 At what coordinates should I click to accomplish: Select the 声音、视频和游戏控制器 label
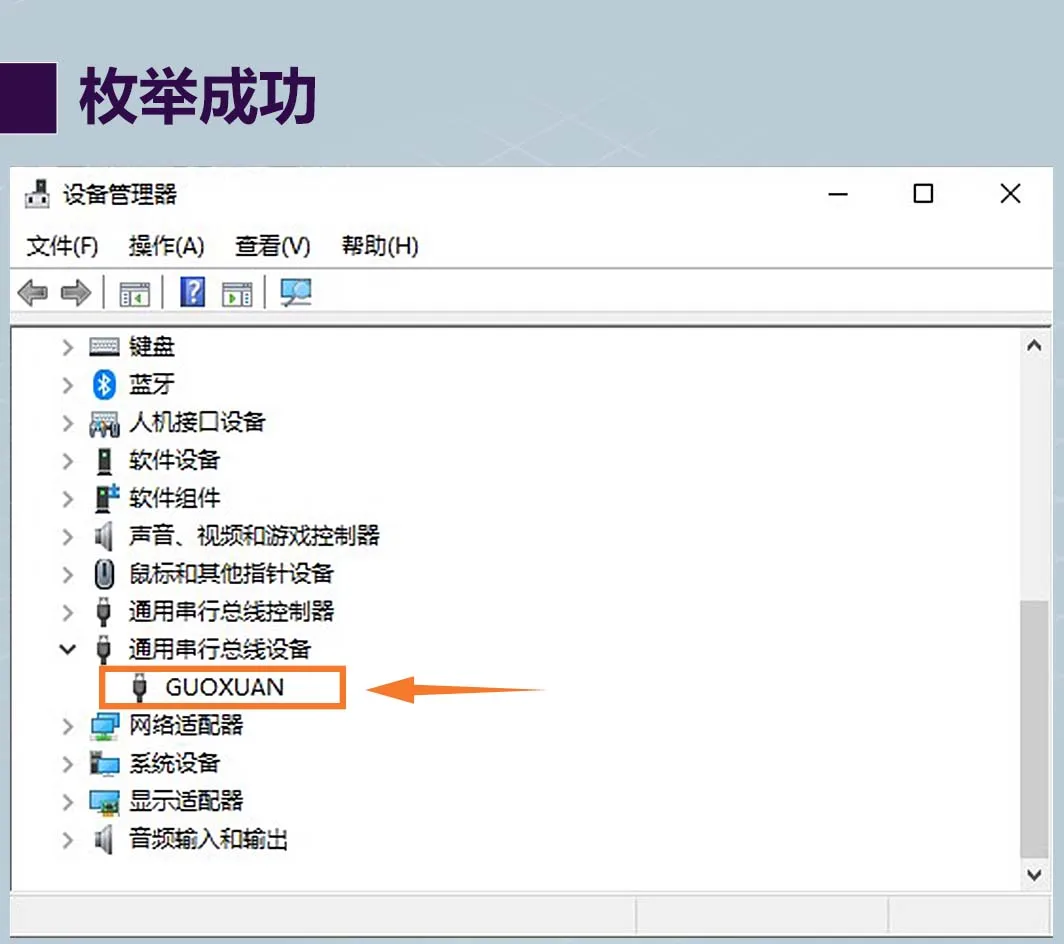pos(254,537)
